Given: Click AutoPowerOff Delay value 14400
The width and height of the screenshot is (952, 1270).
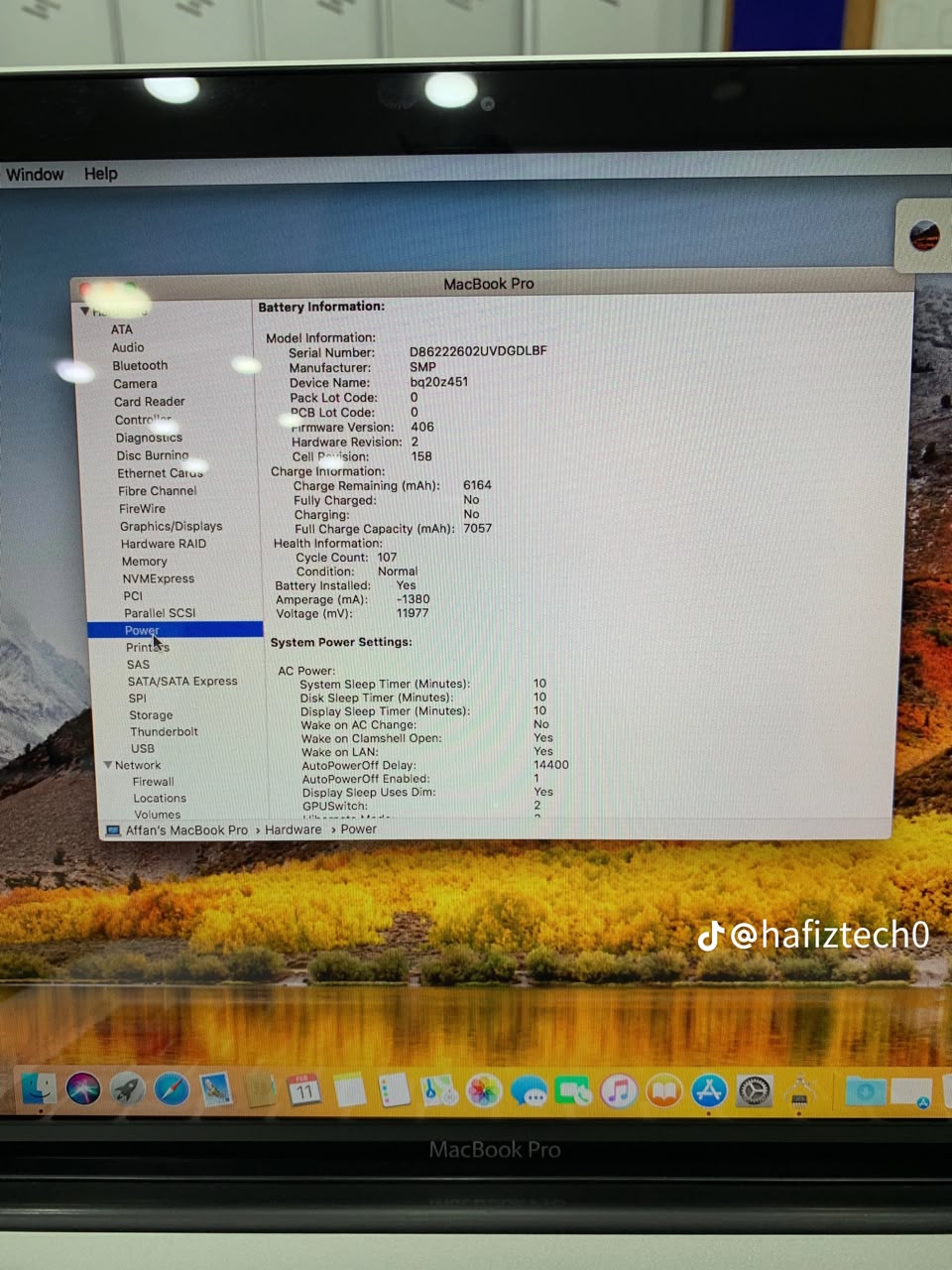Looking at the screenshot, I should tap(551, 765).
